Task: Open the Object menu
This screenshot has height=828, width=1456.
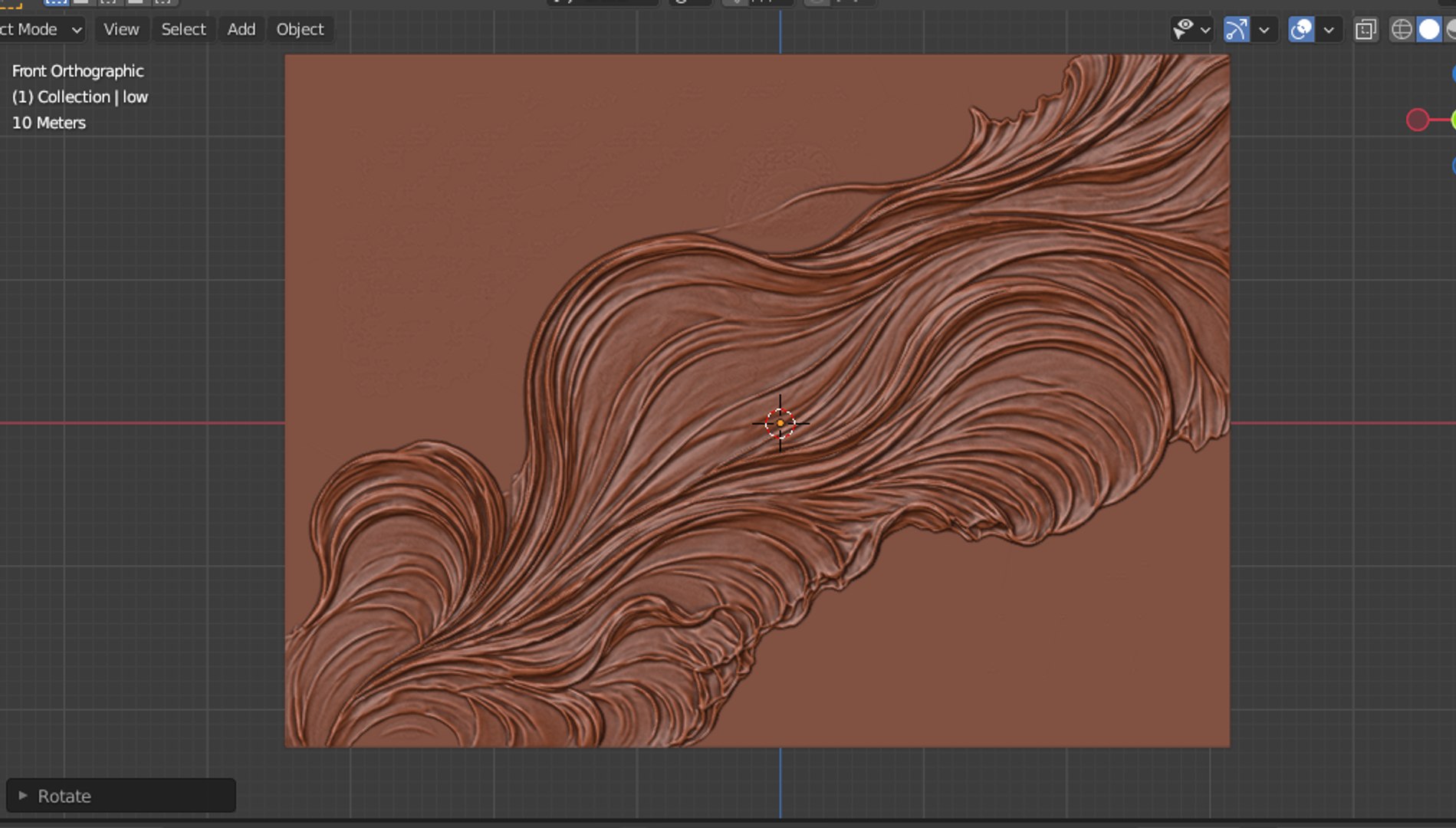Action: [x=300, y=29]
